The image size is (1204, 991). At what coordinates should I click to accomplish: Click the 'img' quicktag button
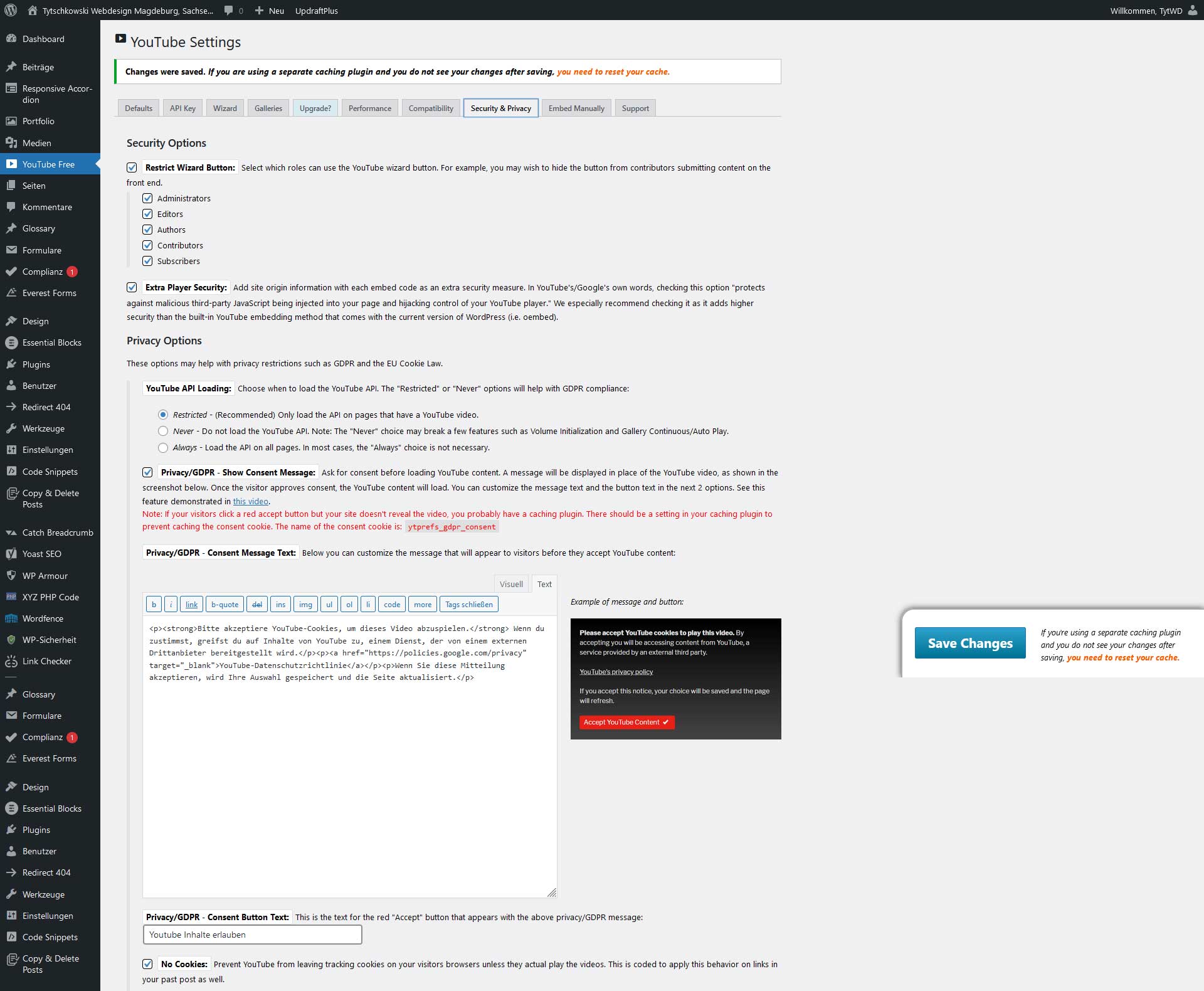[x=305, y=604]
